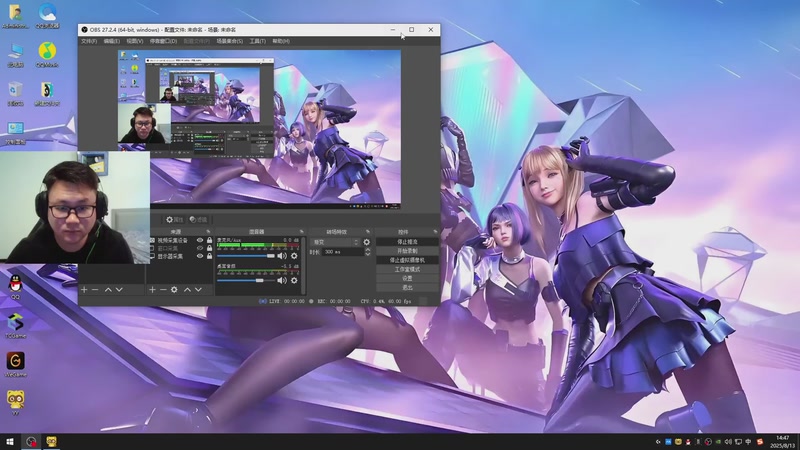Image resolution: width=800 pixels, height=450 pixels.
Task: Open source 滤镜 filters button
Action: click(198, 219)
